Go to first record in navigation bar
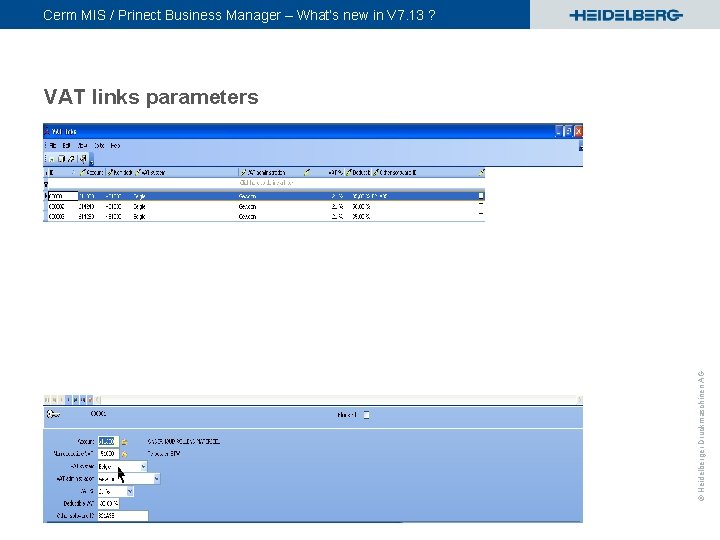This screenshot has height=540, width=720. (x=47, y=400)
